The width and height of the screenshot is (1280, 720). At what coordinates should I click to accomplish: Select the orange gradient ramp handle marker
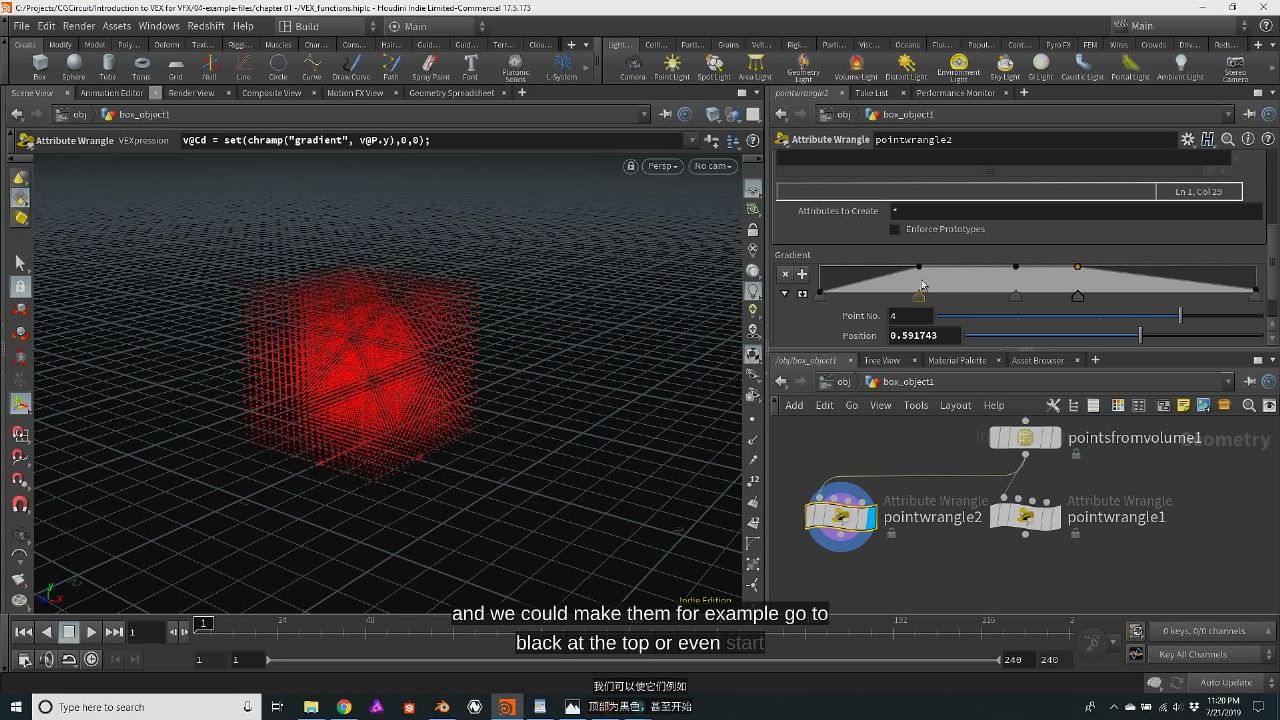919,296
